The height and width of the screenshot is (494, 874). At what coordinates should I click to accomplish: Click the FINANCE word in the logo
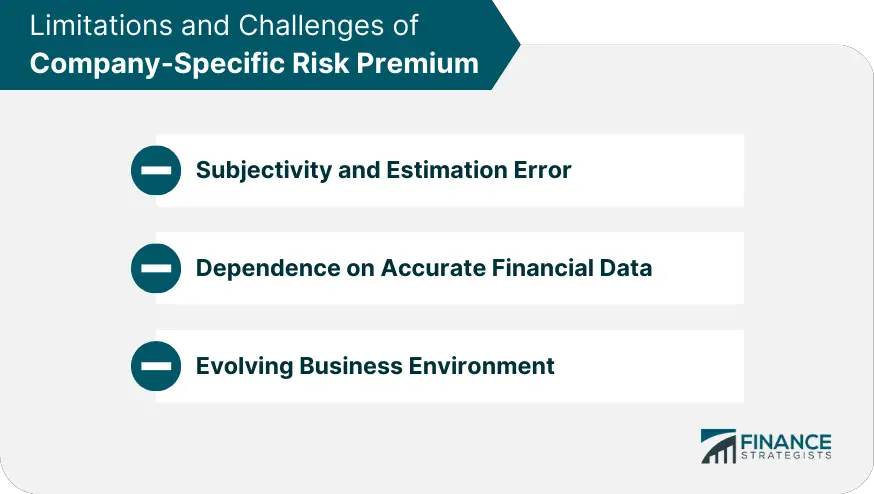click(x=786, y=442)
